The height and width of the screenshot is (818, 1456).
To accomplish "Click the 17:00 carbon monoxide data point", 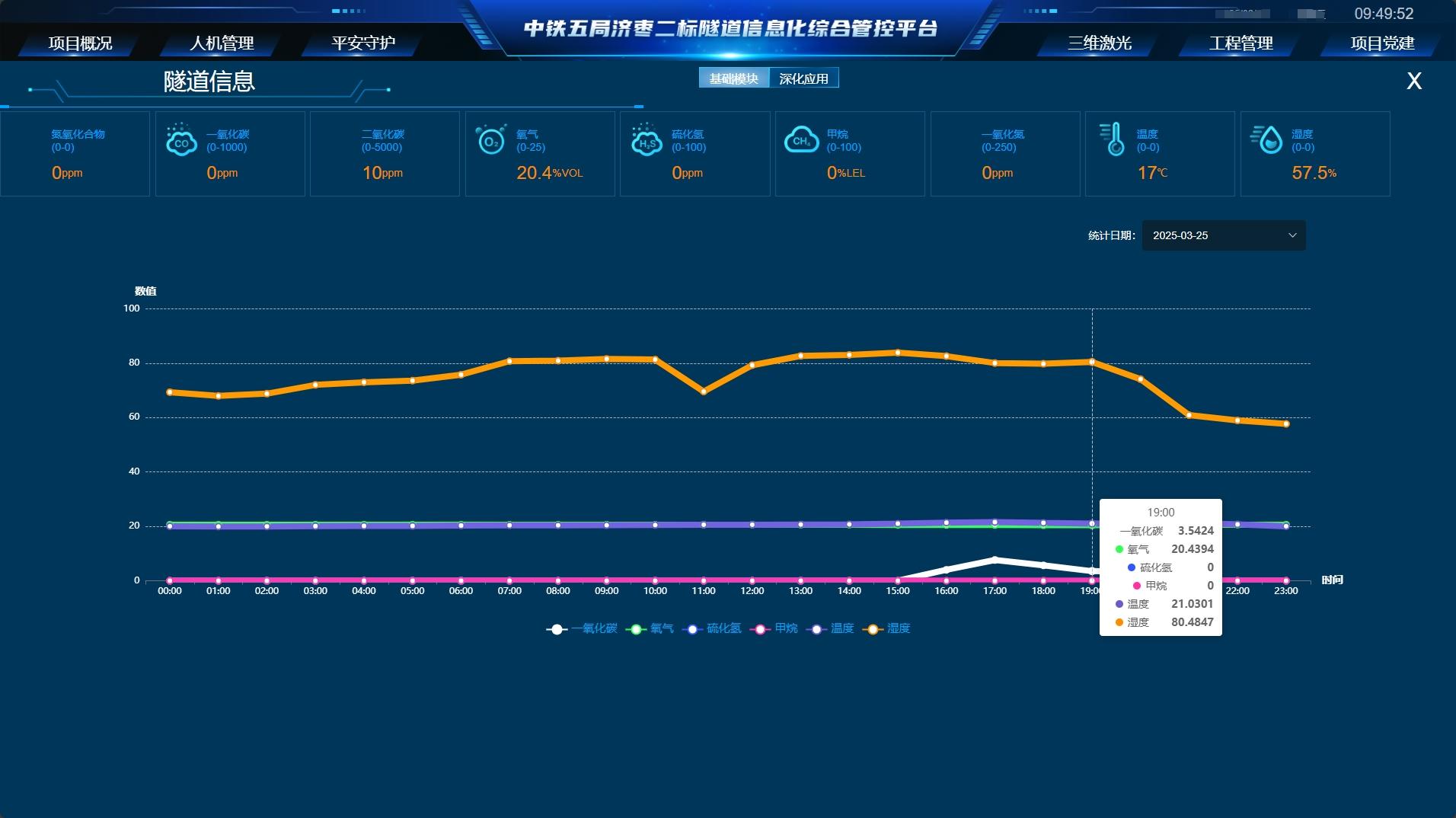I will tap(995, 560).
